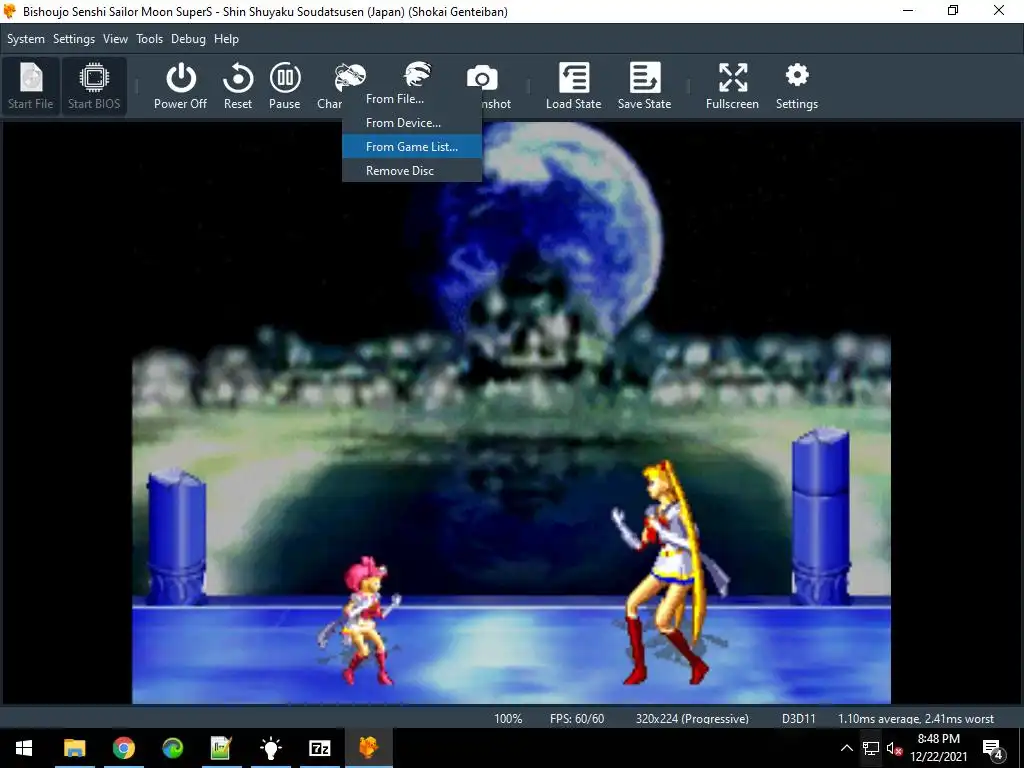Click the Change Disc toolbar icon

click(349, 78)
